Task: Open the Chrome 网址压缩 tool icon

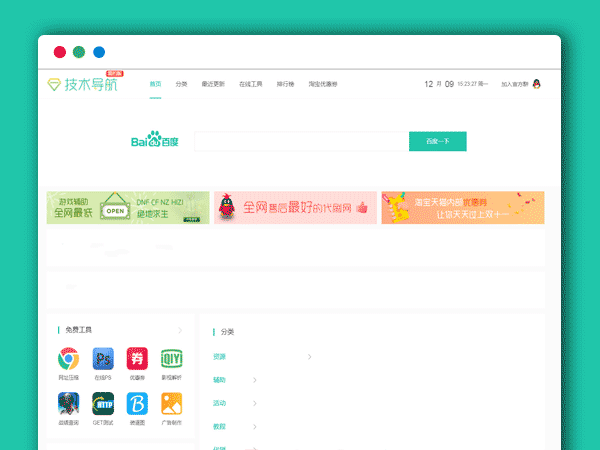Action: [x=69, y=359]
